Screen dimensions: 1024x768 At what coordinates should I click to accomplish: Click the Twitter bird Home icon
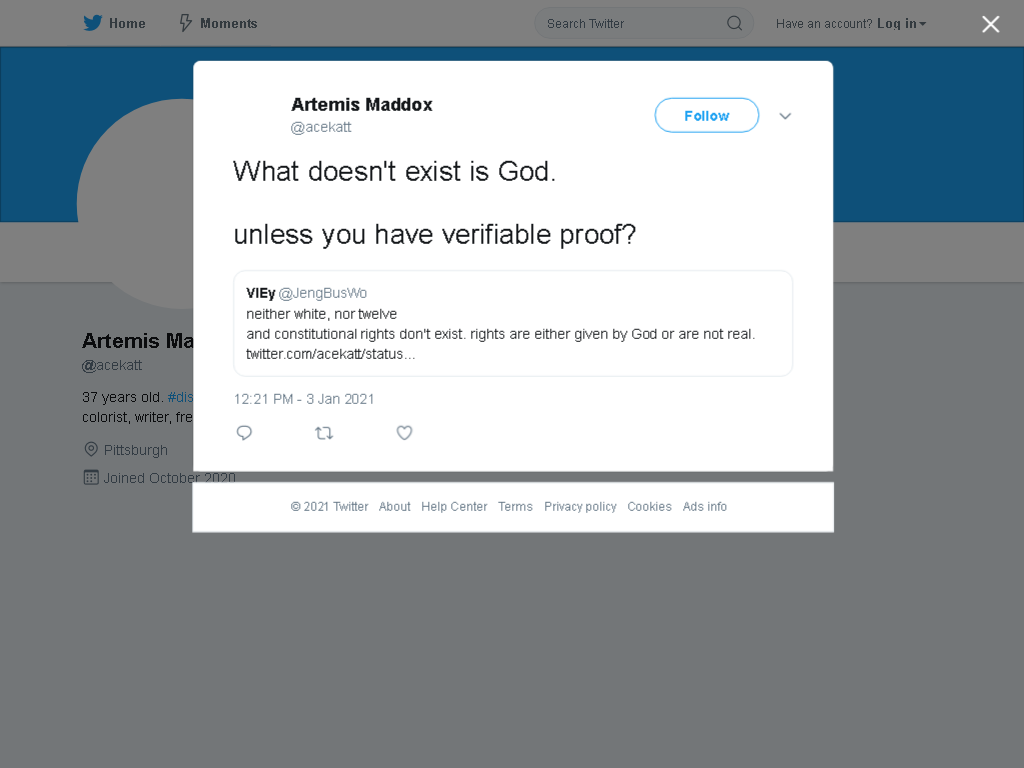pyautogui.click(x=93, y=23)
